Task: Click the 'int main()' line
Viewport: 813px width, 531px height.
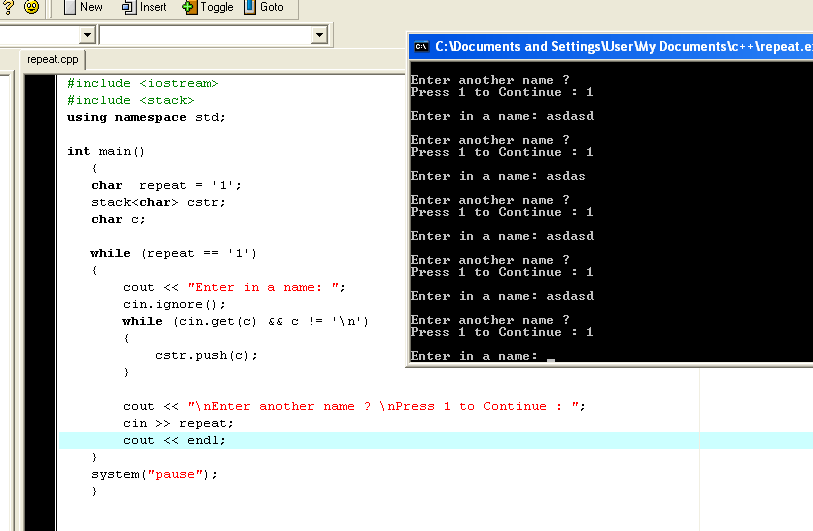Action: pyautogui.click(x=106, y=151)
